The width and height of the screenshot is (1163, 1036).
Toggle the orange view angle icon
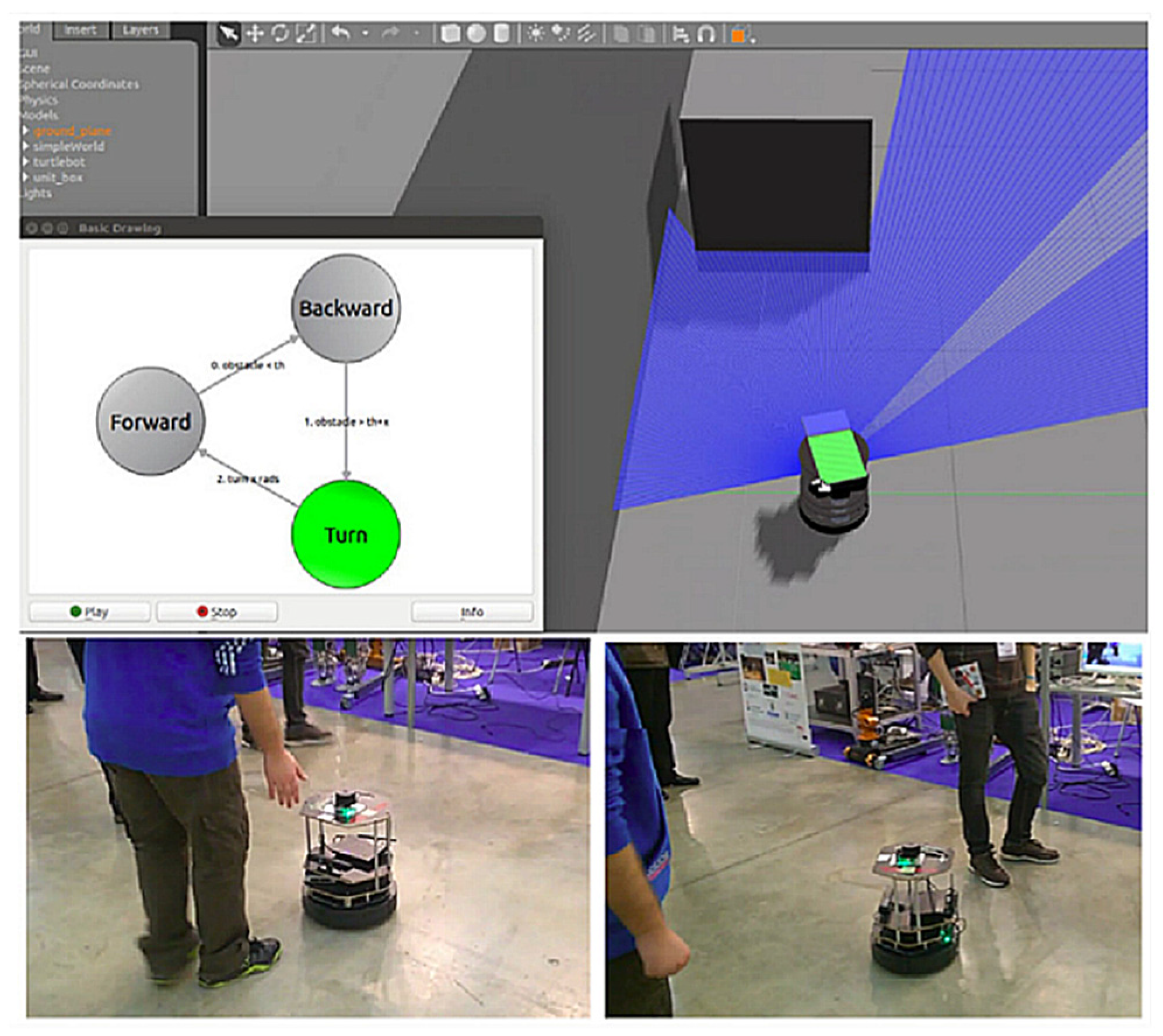(739, 35)
